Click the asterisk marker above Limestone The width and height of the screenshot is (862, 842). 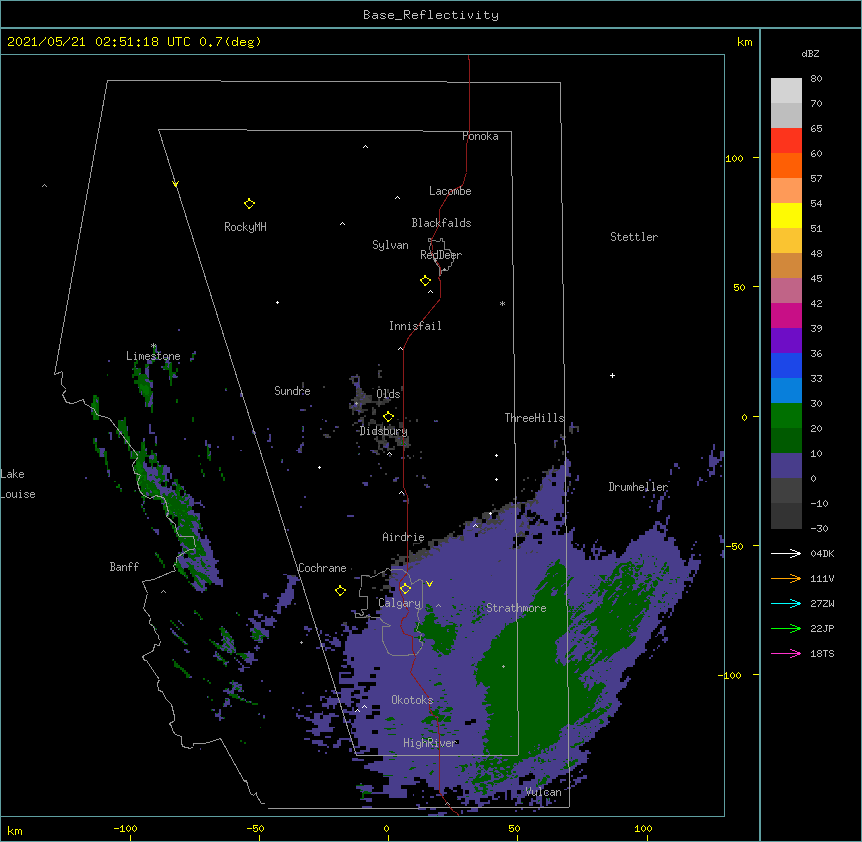tap(154, 346)
